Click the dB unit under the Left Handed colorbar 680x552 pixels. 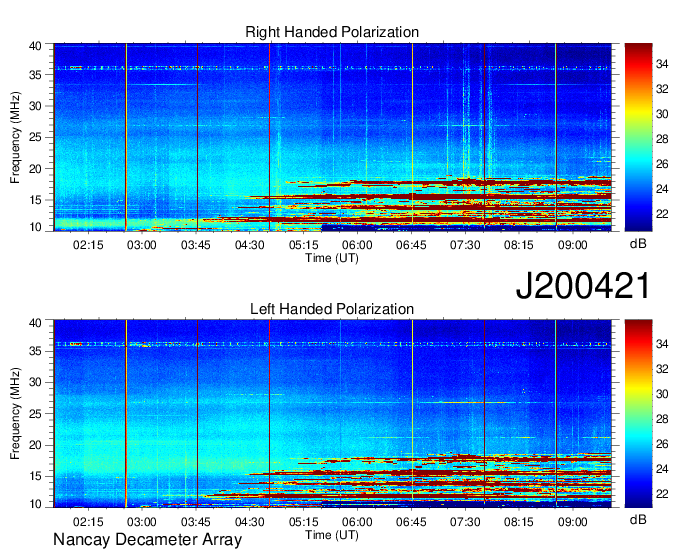tap(638, 519)
